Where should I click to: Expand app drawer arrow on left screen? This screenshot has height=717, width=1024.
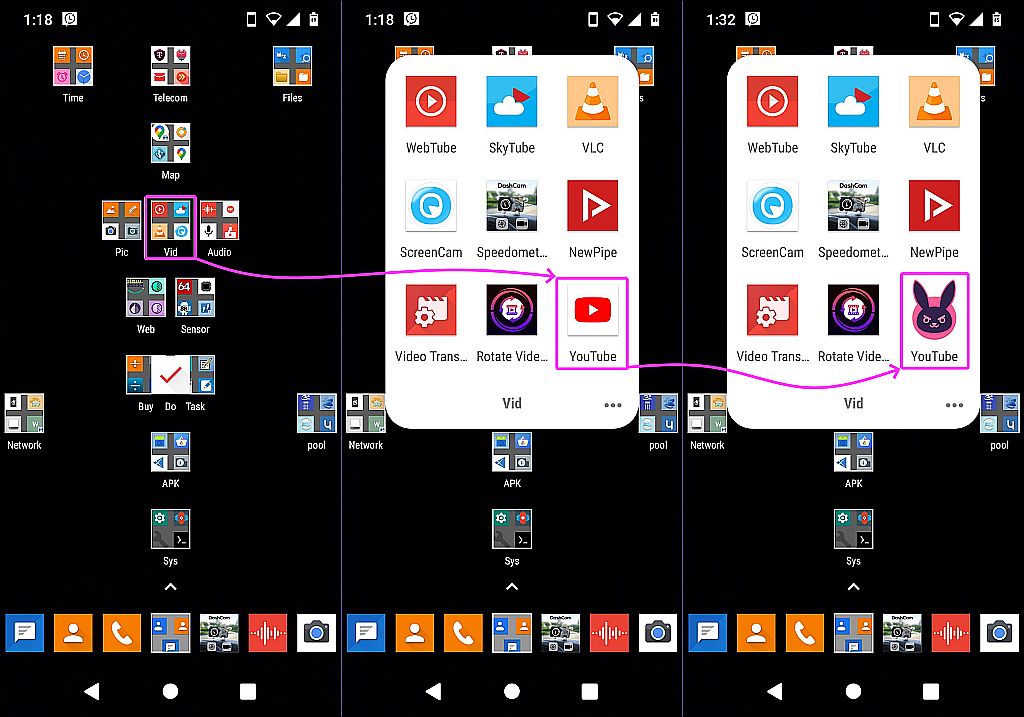tap(170, 587)
